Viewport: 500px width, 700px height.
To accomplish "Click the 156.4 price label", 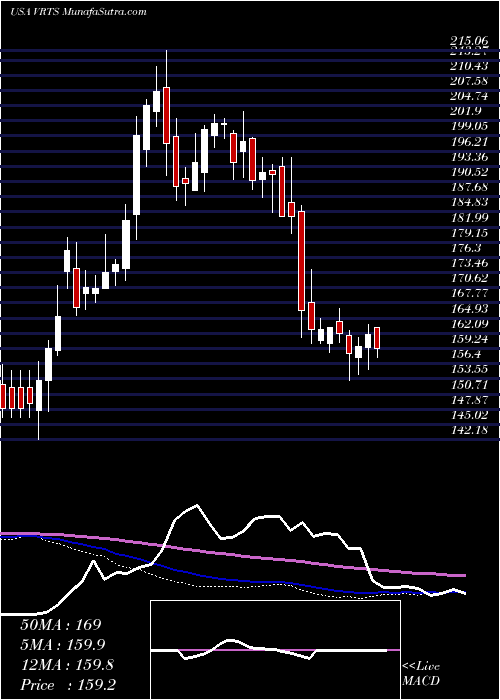I will click(x=467, y=354).
